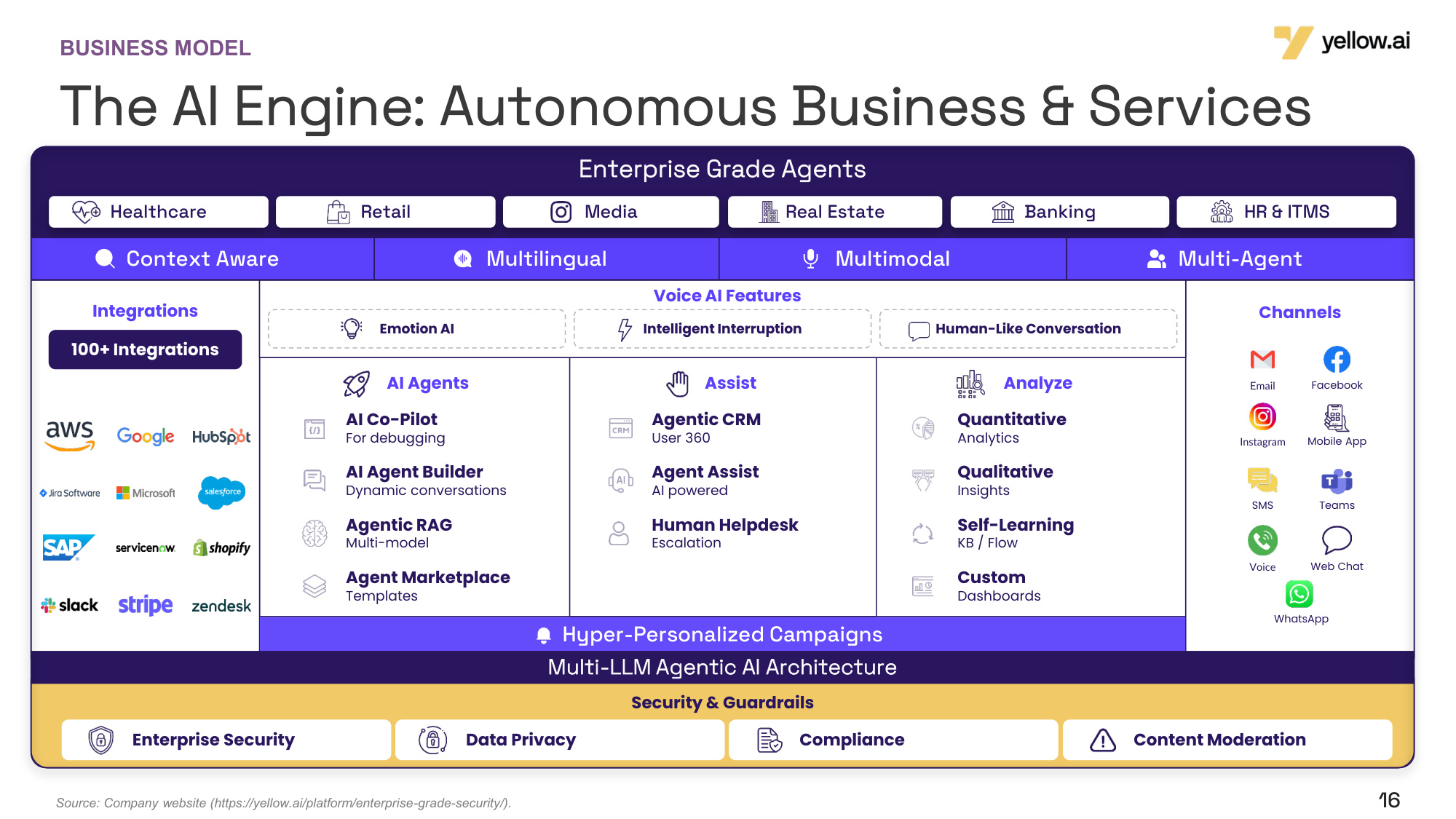Click the 100+ Integrations button
The image size is (1456, 819).
point(145,349)
